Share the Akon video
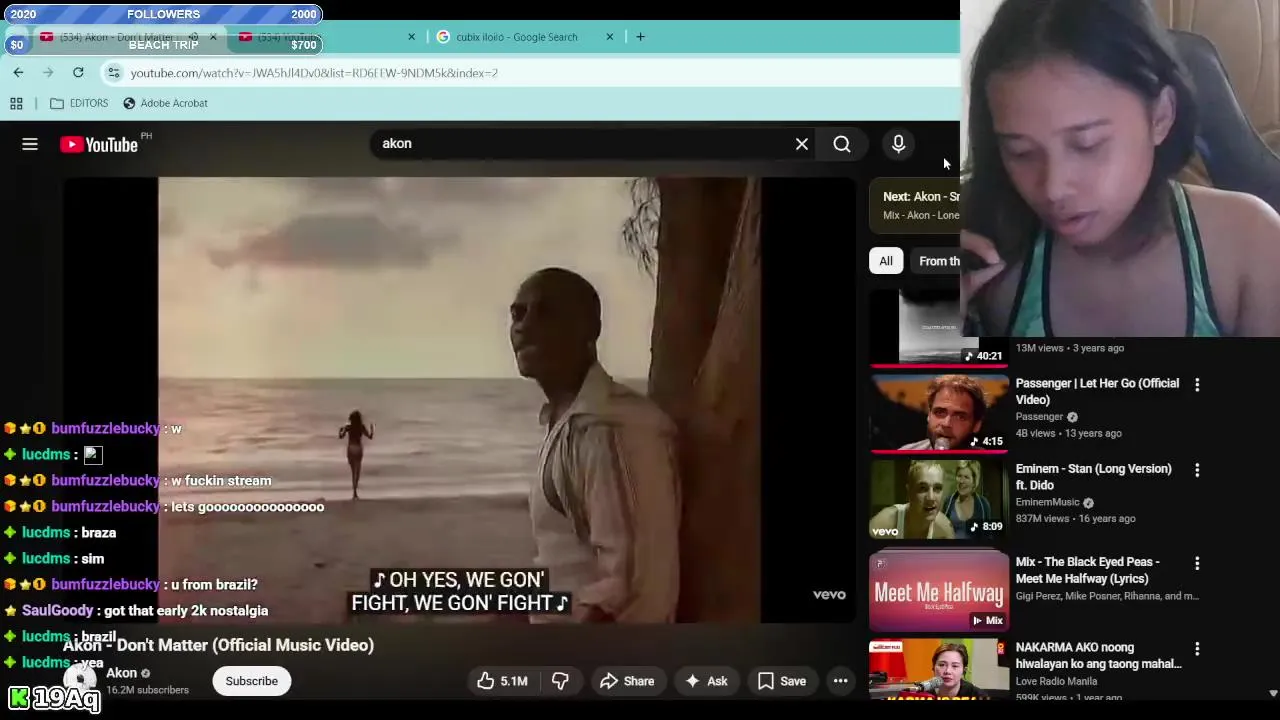The image size is (1280, 720). click(x=627, y=681)
